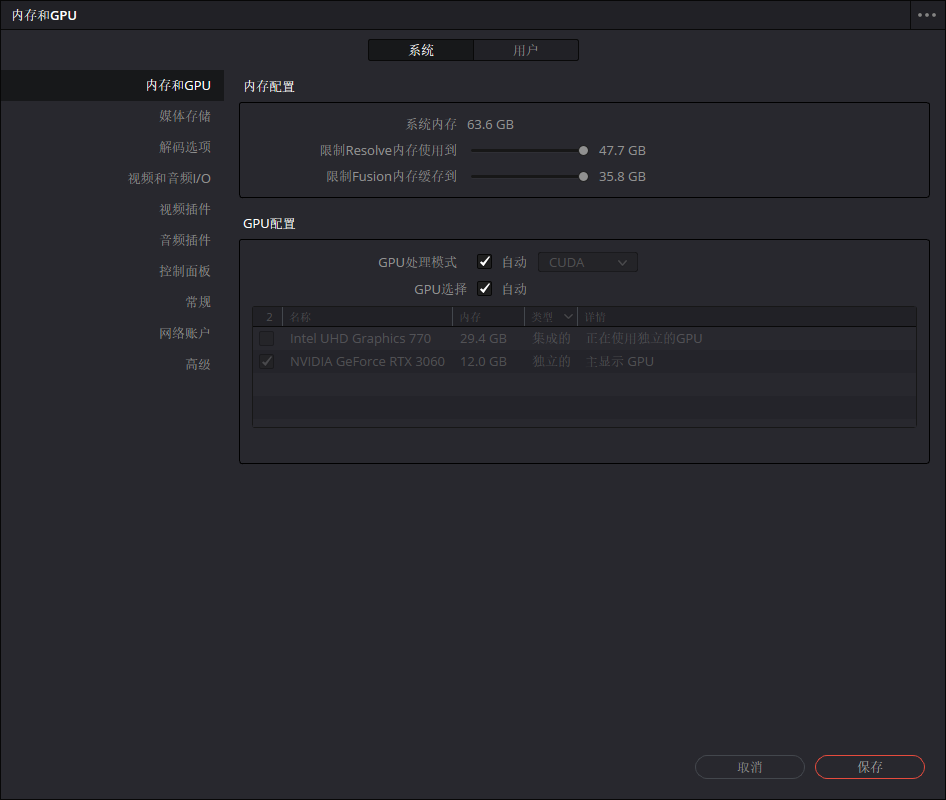Sort GPU list by 内存 column

pos(488,317)
